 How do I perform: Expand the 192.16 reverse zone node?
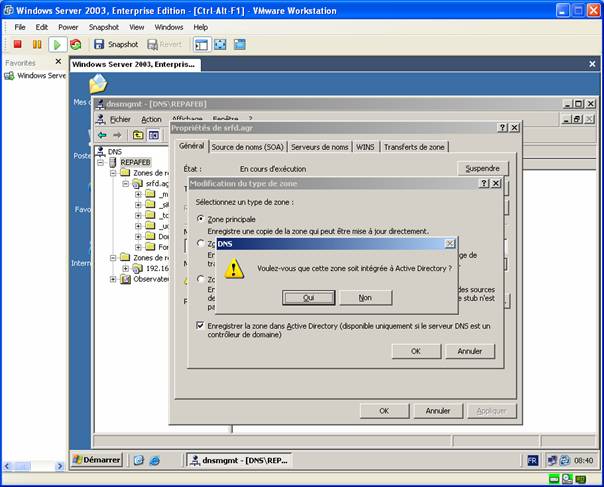coord(126,268)
